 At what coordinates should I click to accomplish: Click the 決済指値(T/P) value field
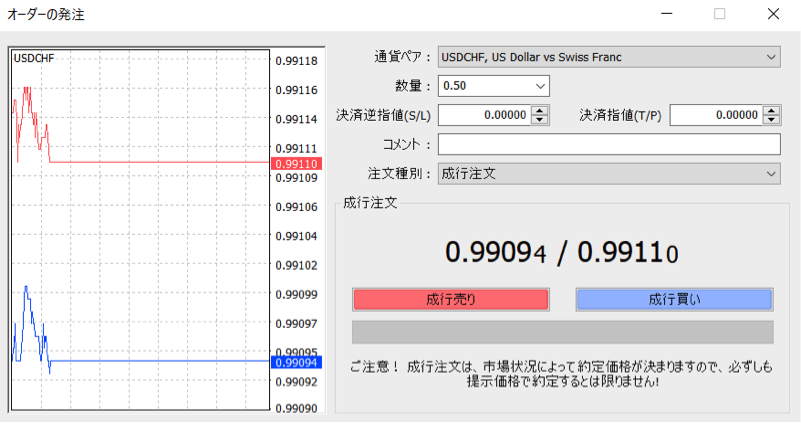click(716, 115)
